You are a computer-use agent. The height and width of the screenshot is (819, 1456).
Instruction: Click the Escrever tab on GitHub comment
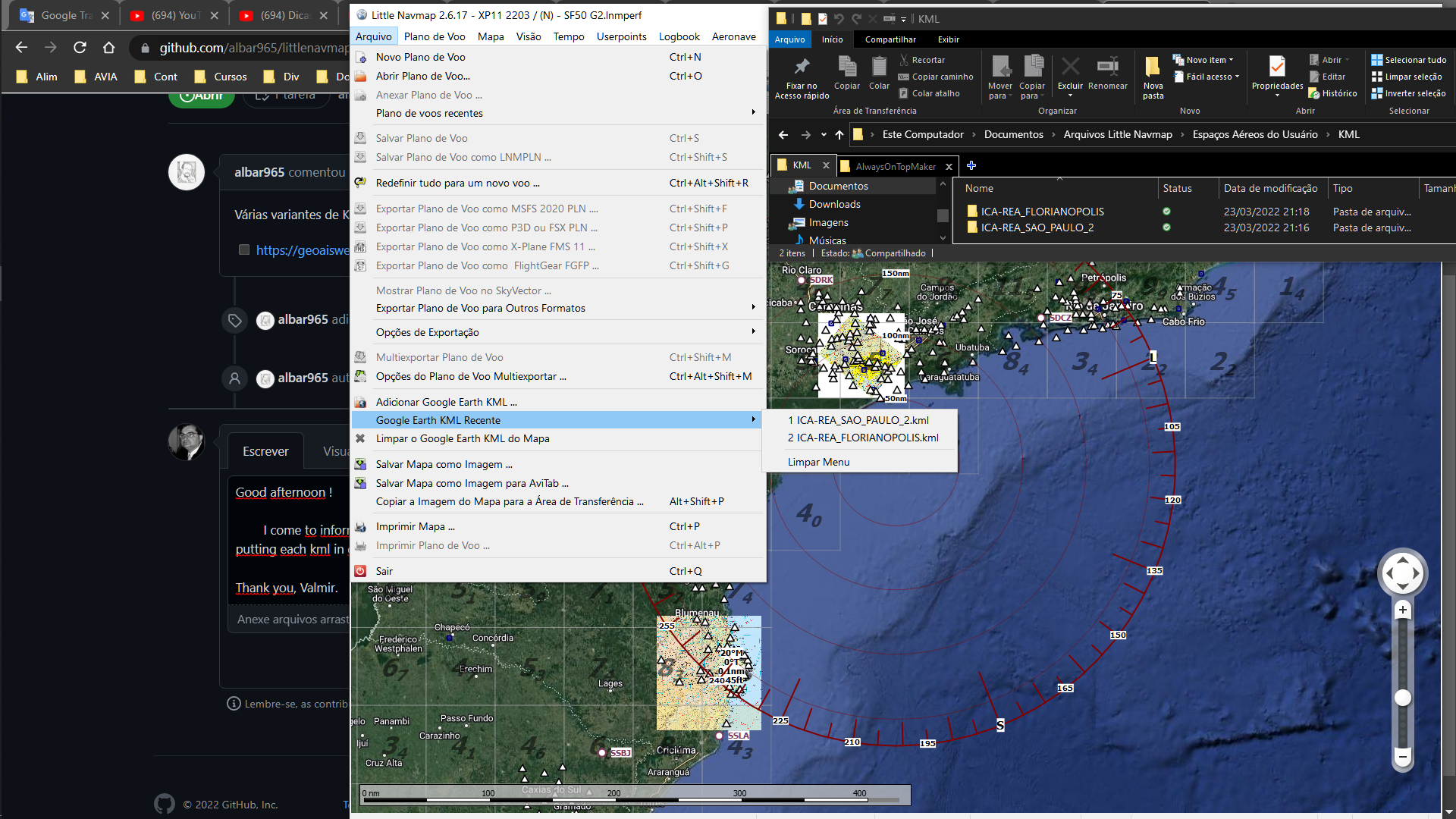tap(265, 451)
